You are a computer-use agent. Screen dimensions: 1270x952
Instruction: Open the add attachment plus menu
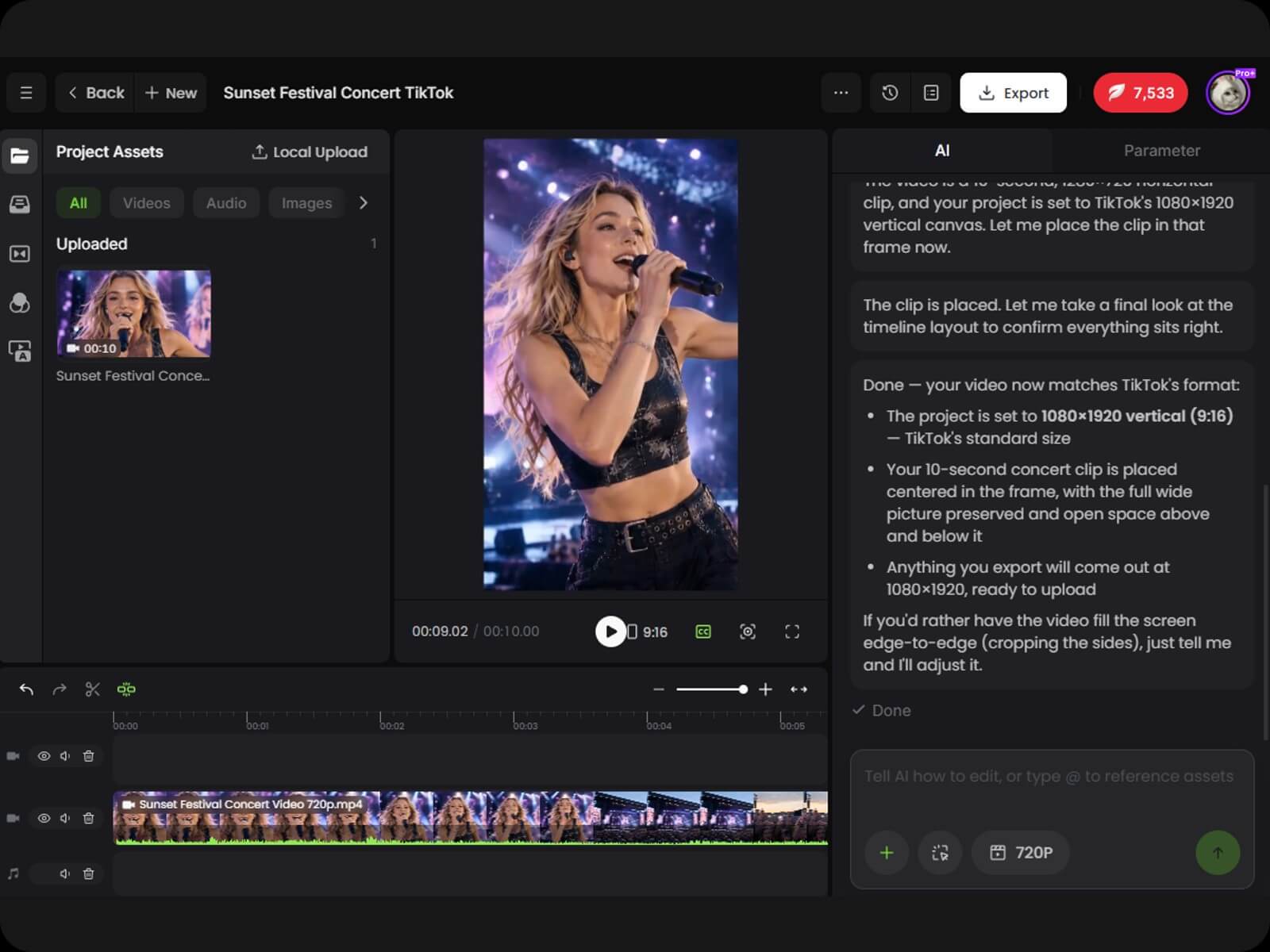point(887,853)
